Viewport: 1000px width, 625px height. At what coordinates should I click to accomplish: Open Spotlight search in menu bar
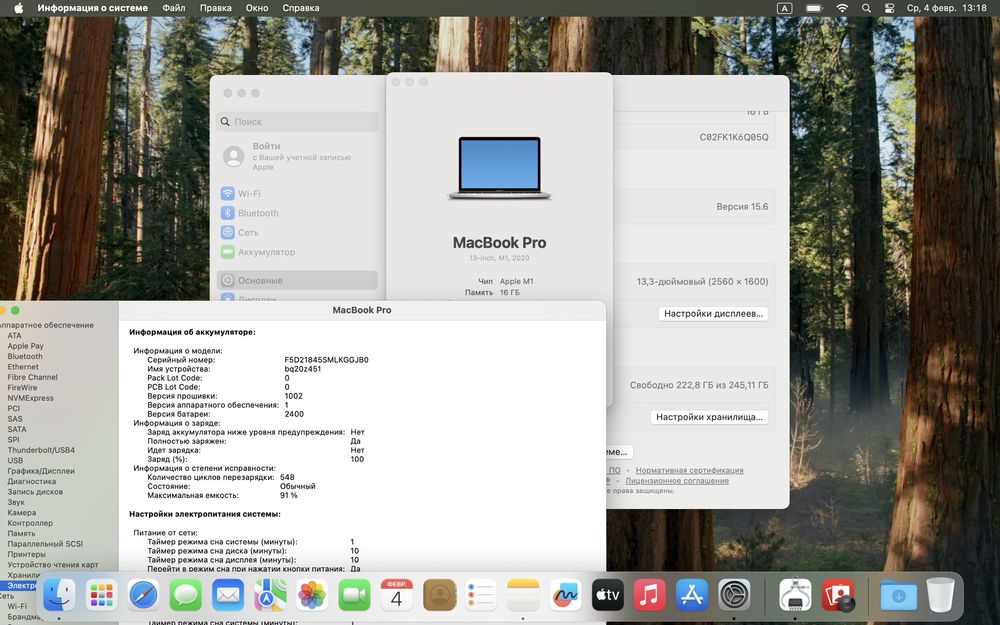[865, 8]
